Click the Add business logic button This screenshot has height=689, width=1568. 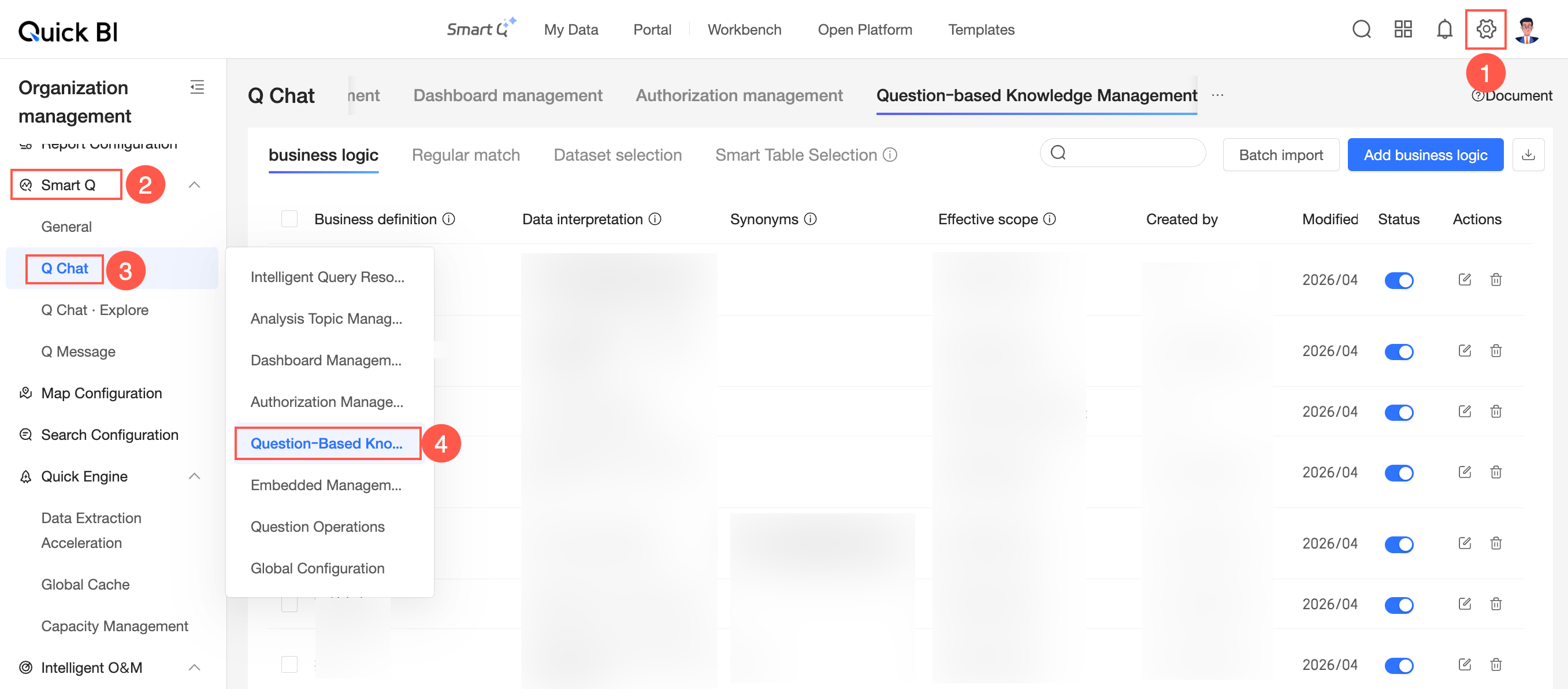click(1425, 155)
